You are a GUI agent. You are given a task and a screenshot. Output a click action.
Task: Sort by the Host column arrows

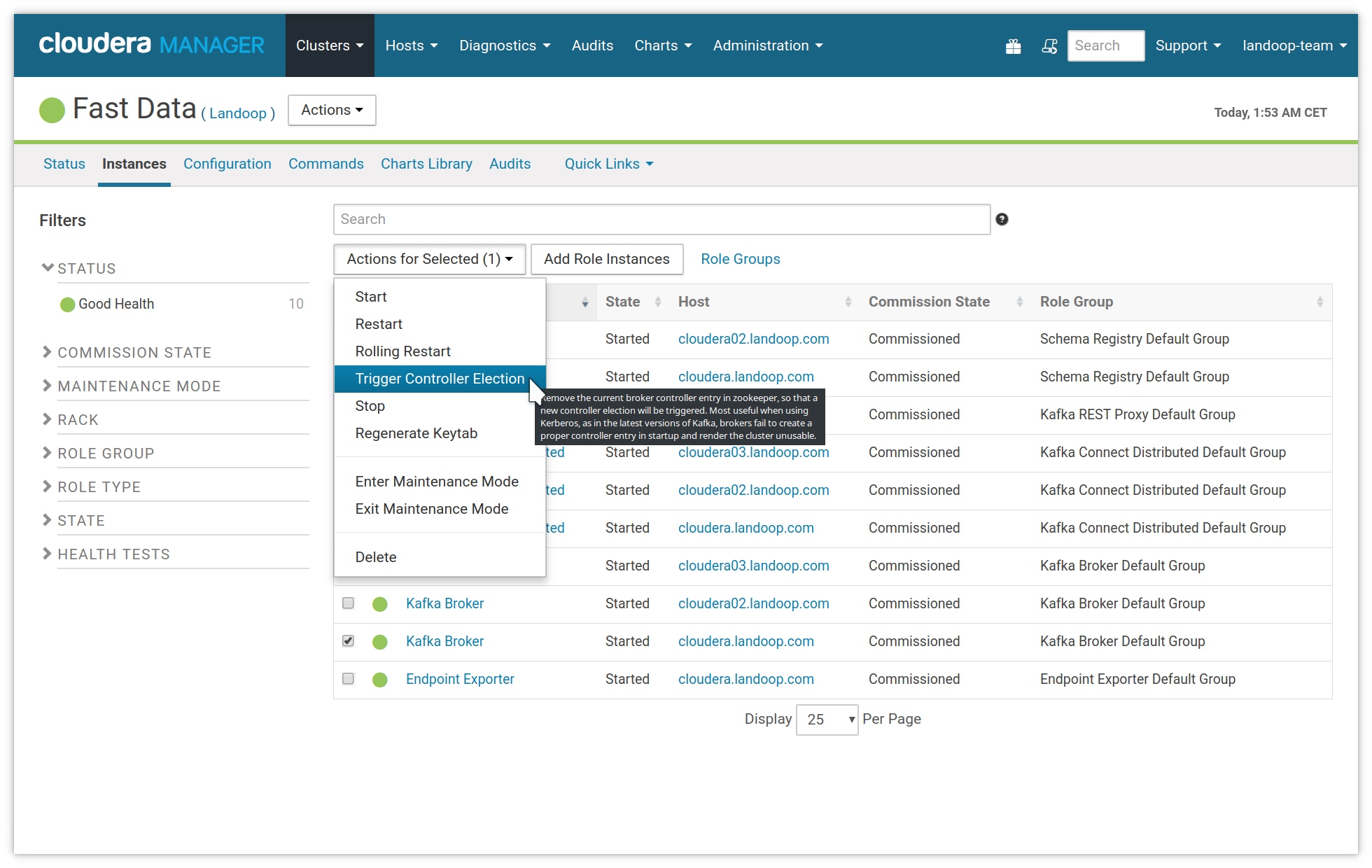point(848,302)
